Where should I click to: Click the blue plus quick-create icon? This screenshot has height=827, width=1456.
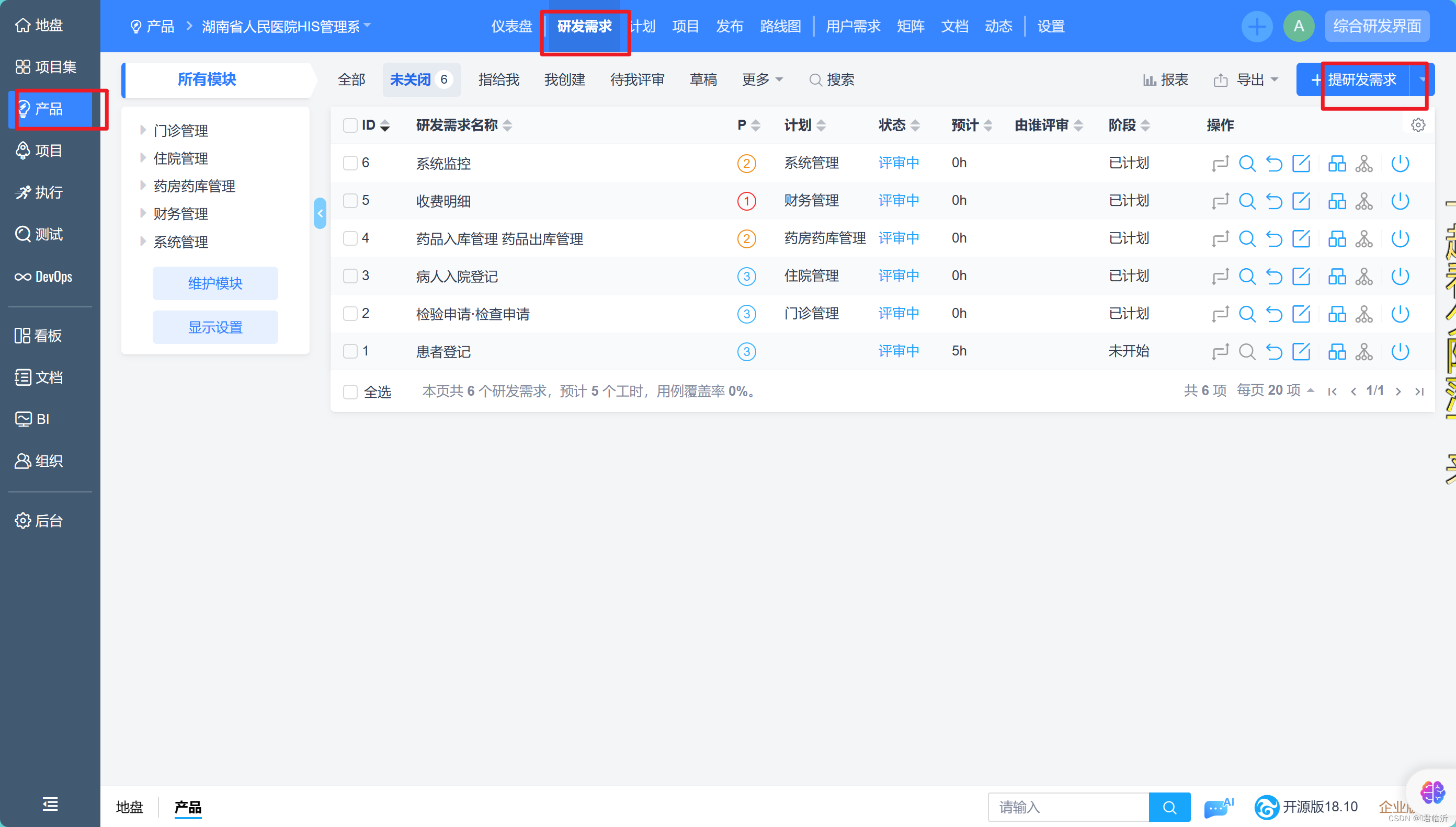click(1257, 26)
